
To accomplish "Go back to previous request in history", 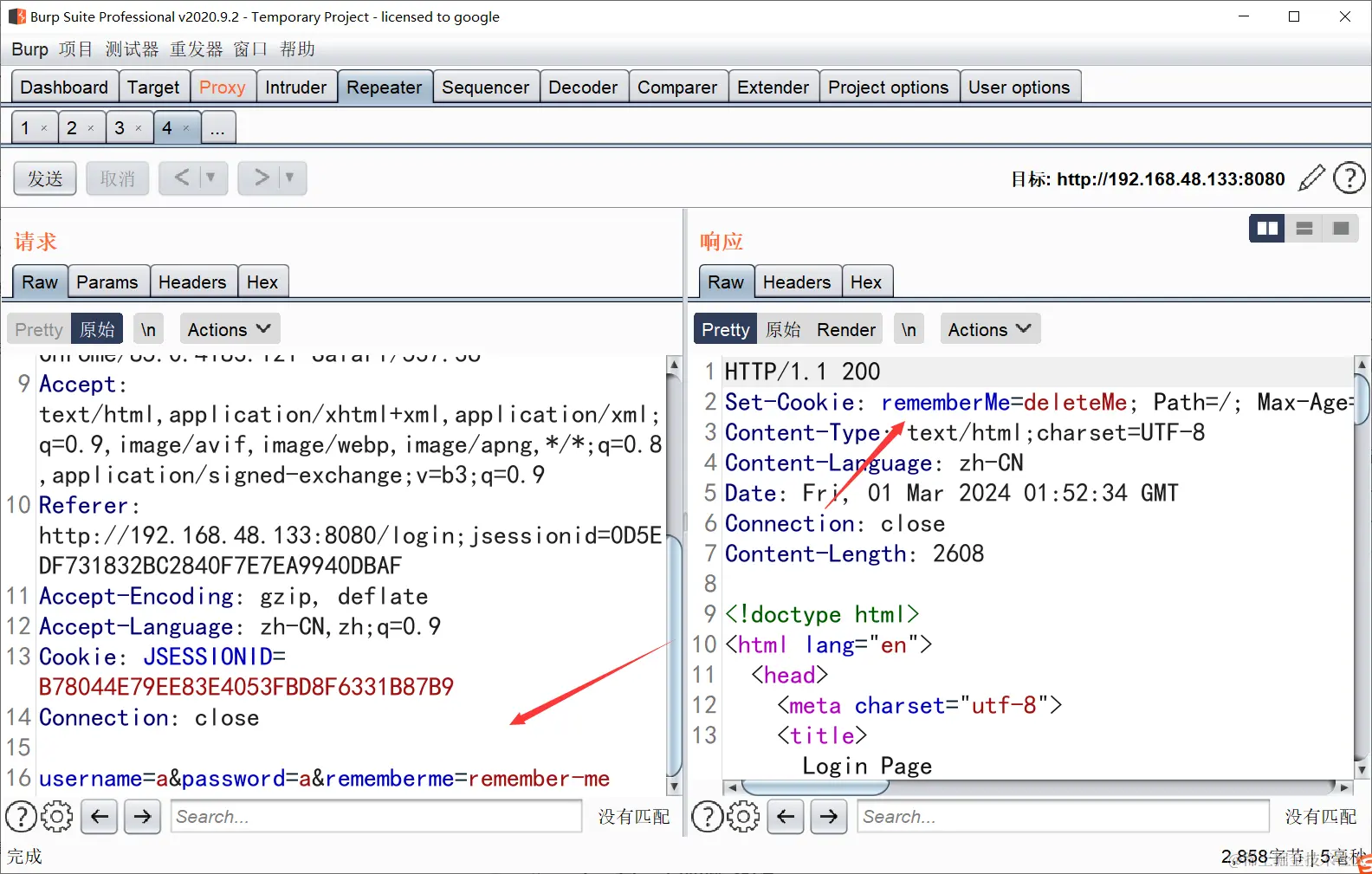I will tap(182, 178).
